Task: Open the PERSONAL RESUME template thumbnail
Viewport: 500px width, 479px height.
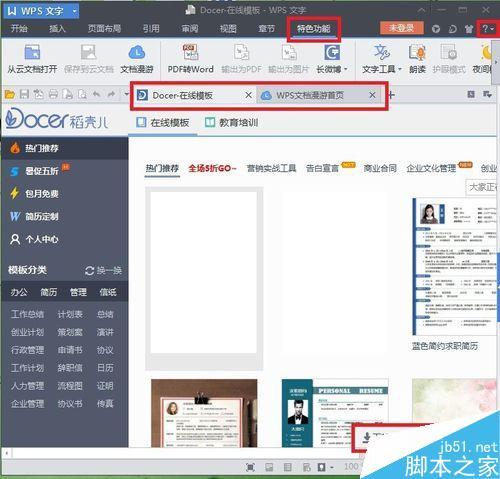Action: pyautogui.click(x=335, y=413)
